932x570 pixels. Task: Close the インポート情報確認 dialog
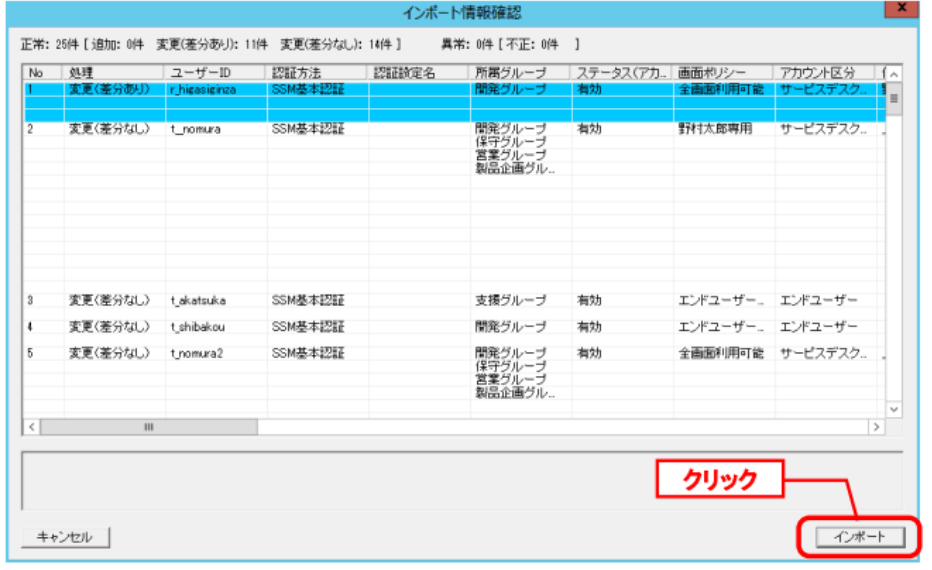coord(901,8)
